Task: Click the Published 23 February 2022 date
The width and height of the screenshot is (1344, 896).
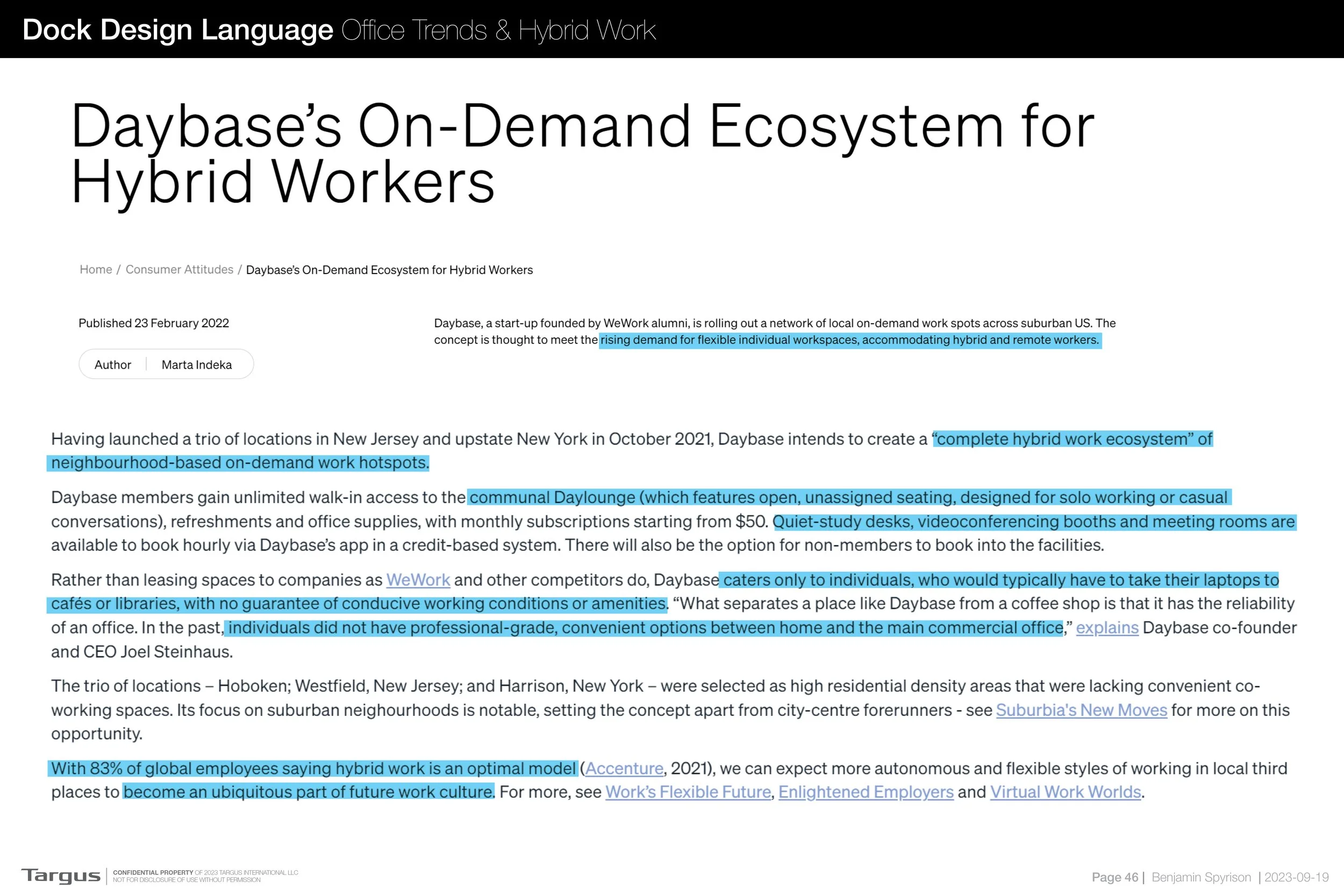Action: [x=153, y=323]
